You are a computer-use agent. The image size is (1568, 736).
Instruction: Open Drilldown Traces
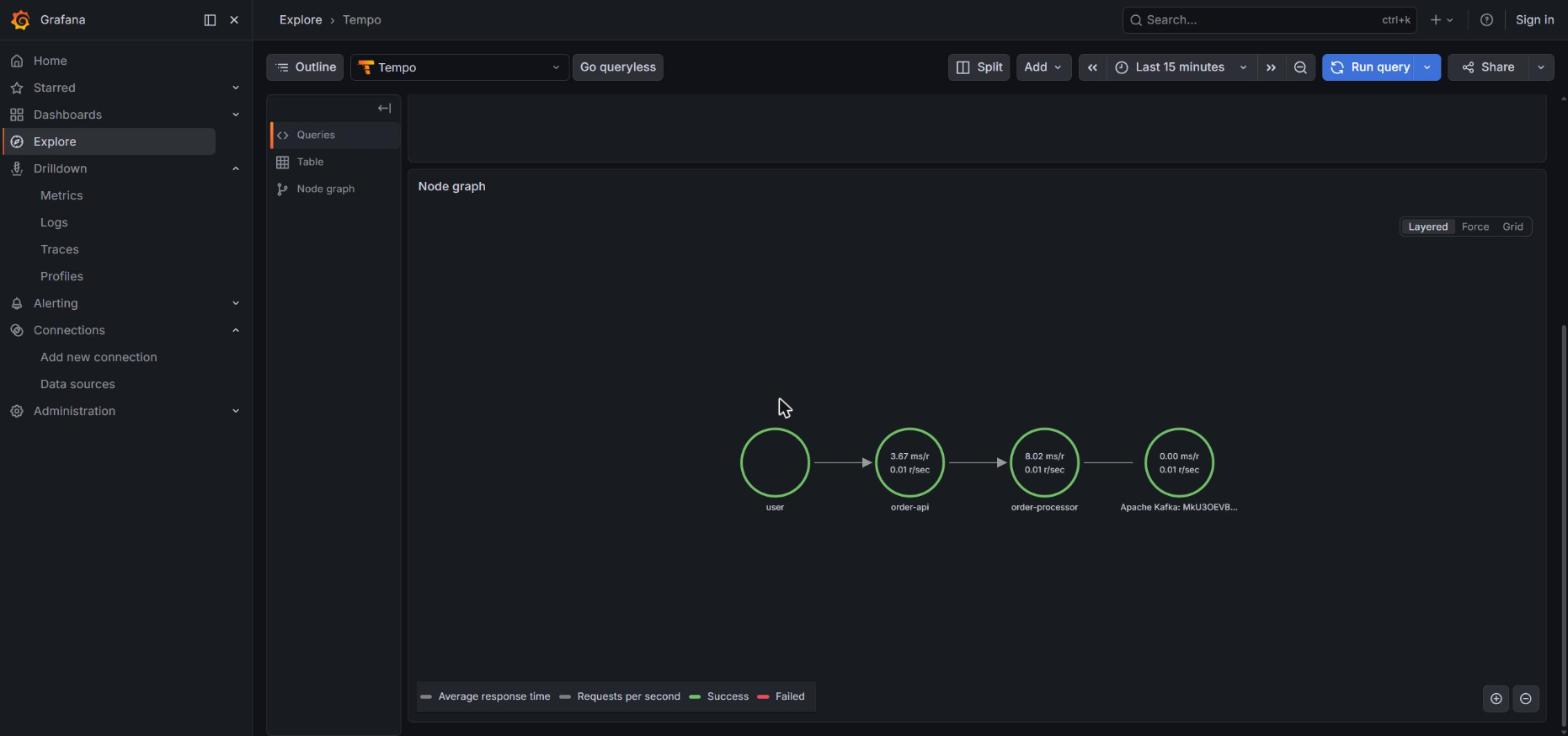click(x=59, y=250)
